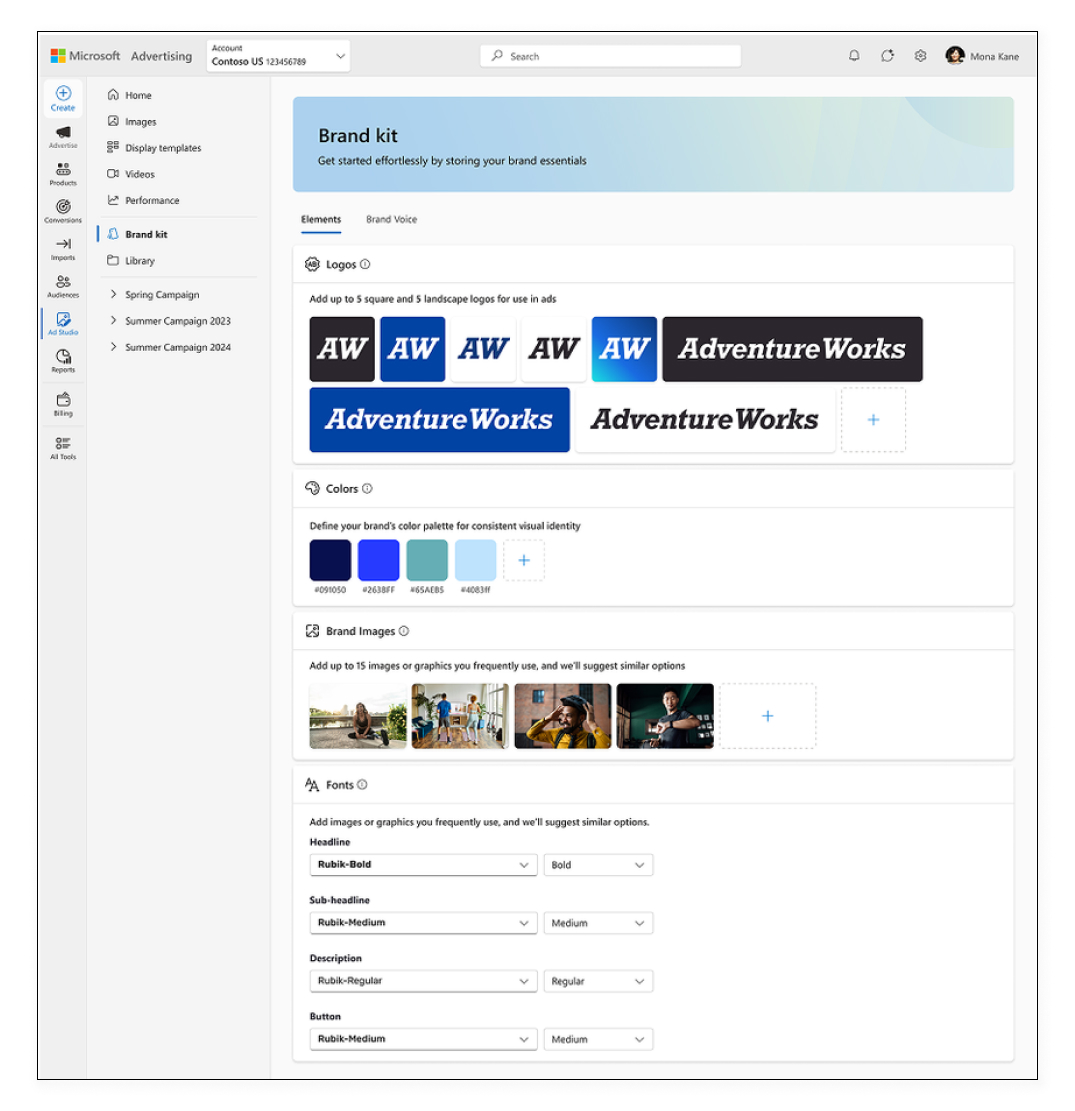Select light blue color swatch
This screenshot has height=1111, width=1075.
(475, 560)
